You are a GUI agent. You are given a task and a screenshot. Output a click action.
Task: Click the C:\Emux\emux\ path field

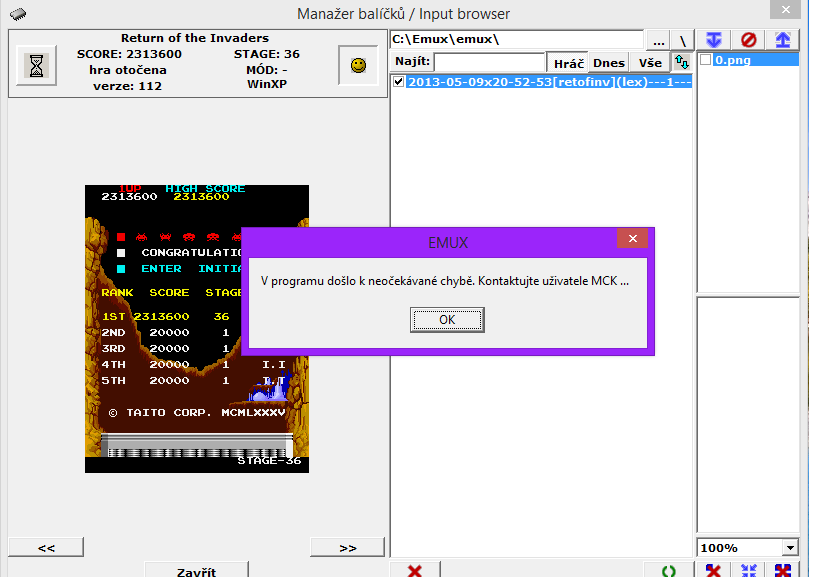point(517,40)
